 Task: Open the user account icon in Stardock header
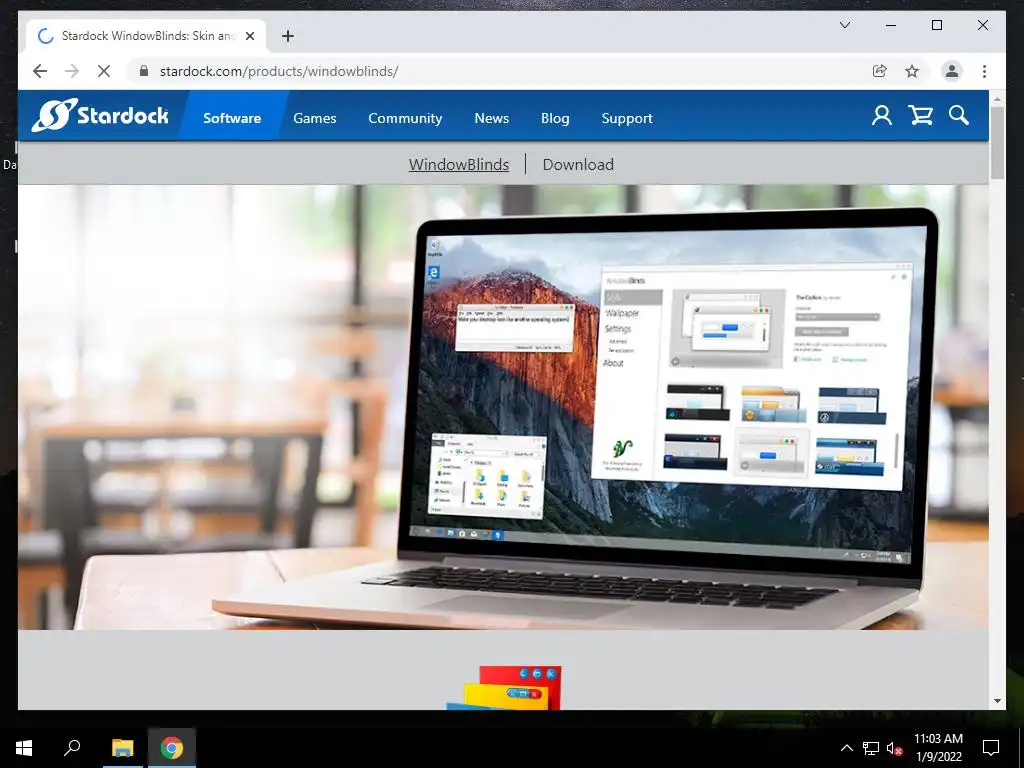(x=882, y=116)
